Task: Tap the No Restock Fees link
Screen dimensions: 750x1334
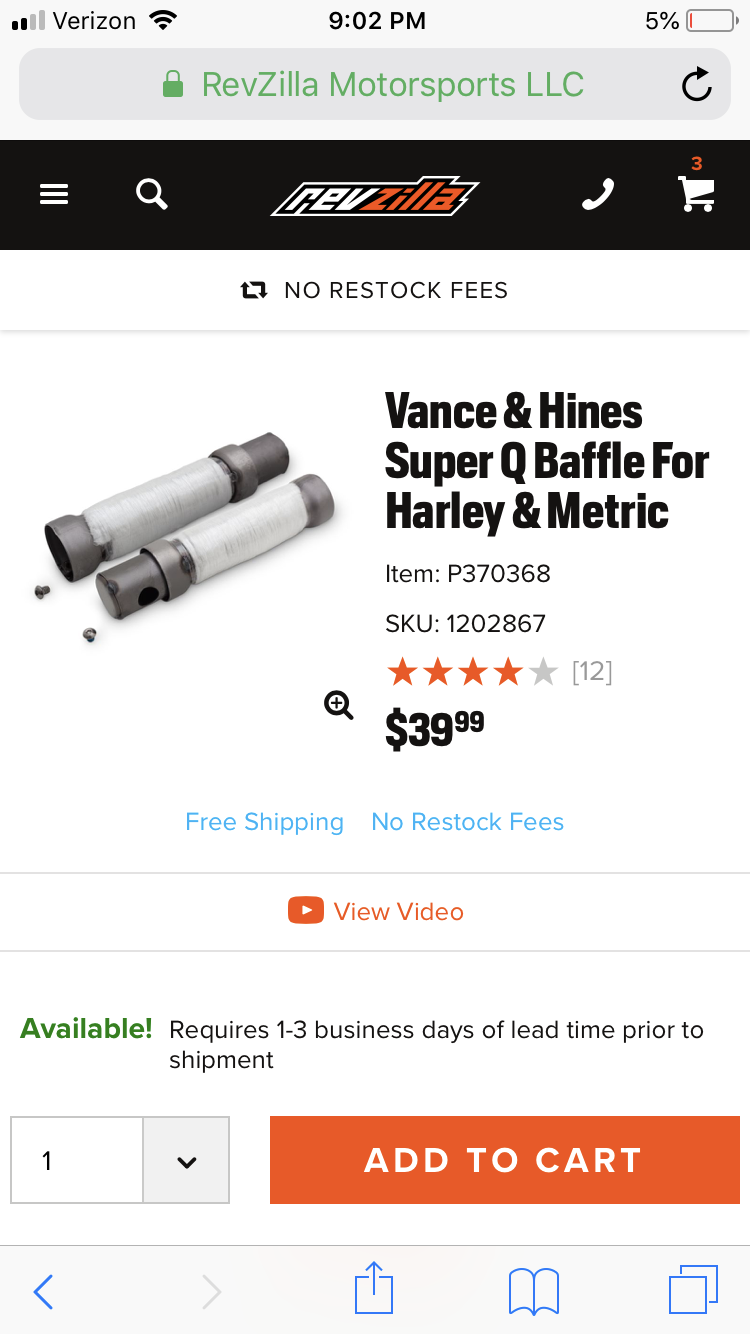Action: 467,822
